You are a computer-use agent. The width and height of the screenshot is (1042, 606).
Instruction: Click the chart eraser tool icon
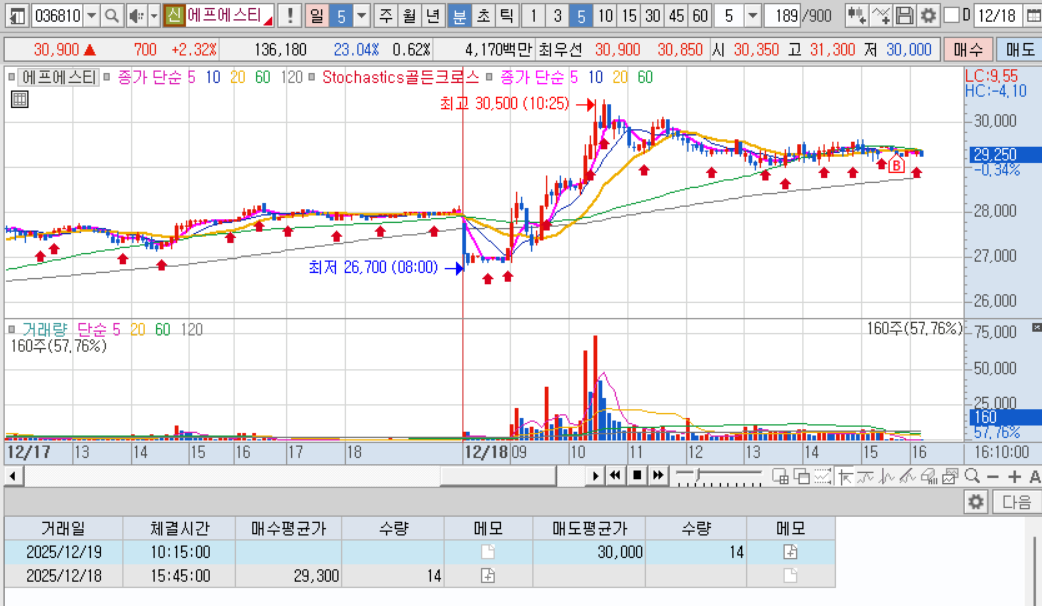(929, 476)
